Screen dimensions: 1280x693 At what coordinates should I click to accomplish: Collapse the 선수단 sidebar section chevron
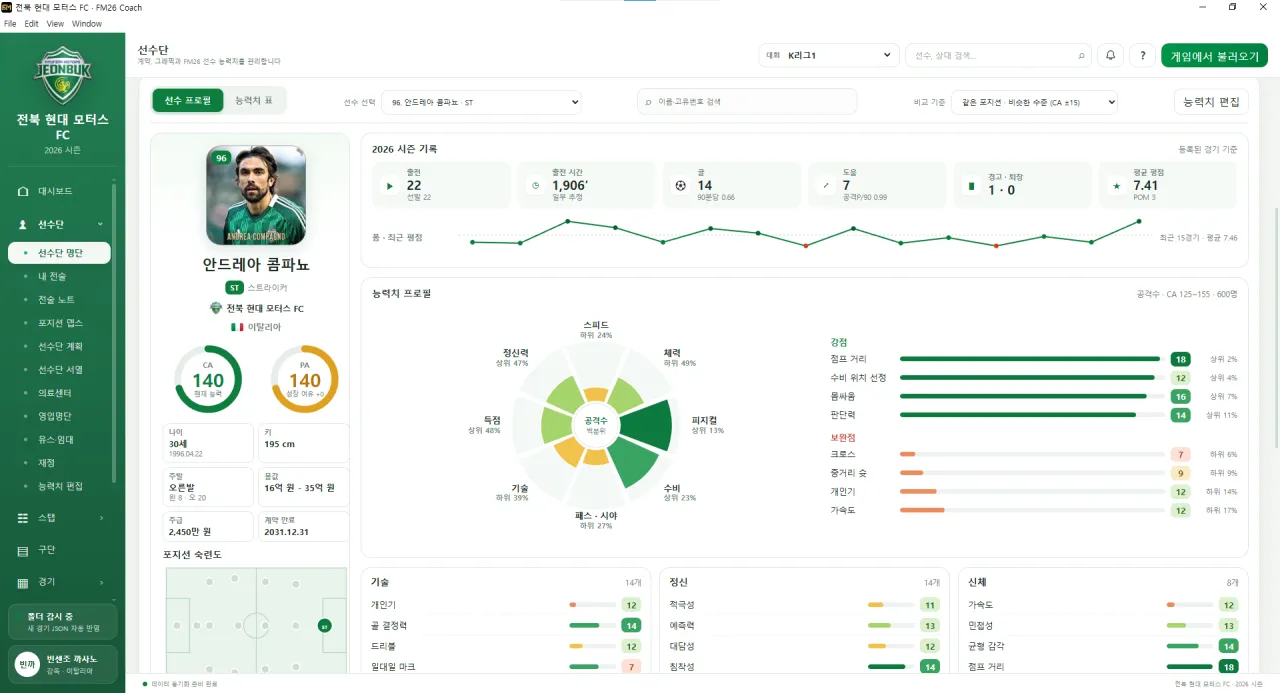(100, 225)
